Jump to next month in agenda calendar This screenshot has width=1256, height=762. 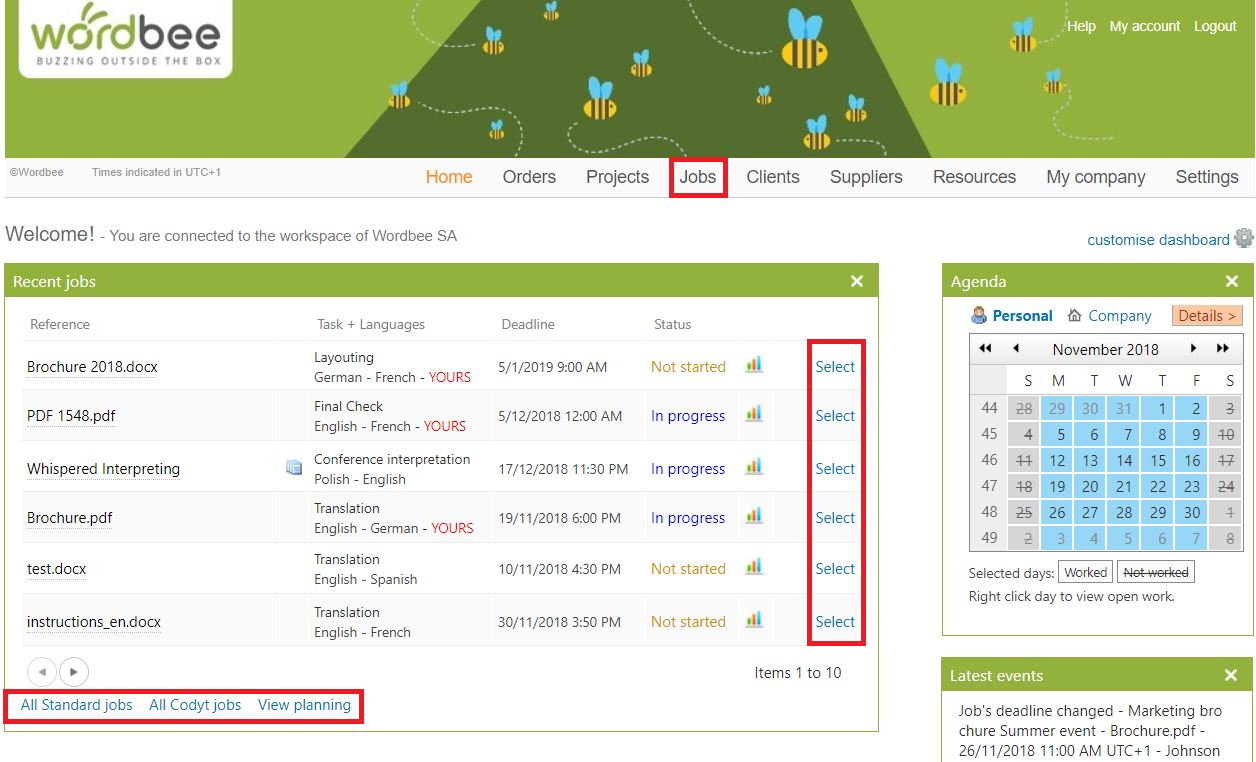tap(1193, 349)
